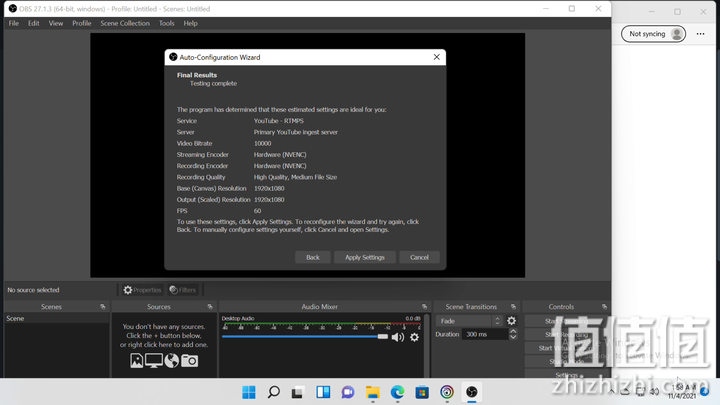Open Desktop Audio gear settings

tap(414, 337)
